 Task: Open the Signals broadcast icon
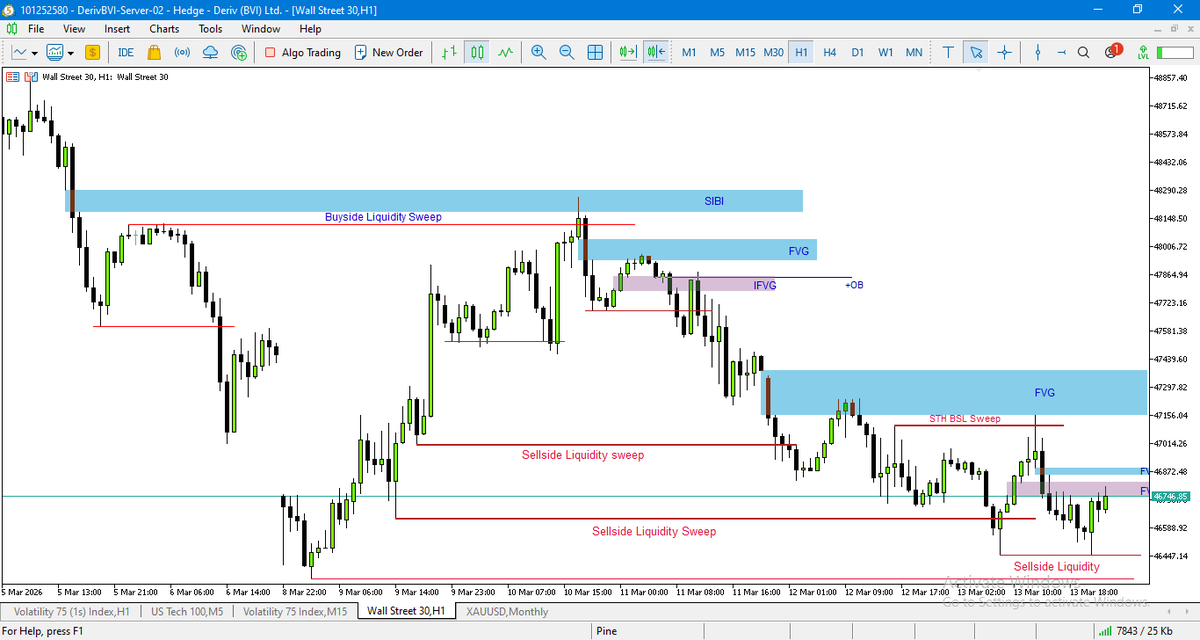pyautogui.click(x=182, y=52)
